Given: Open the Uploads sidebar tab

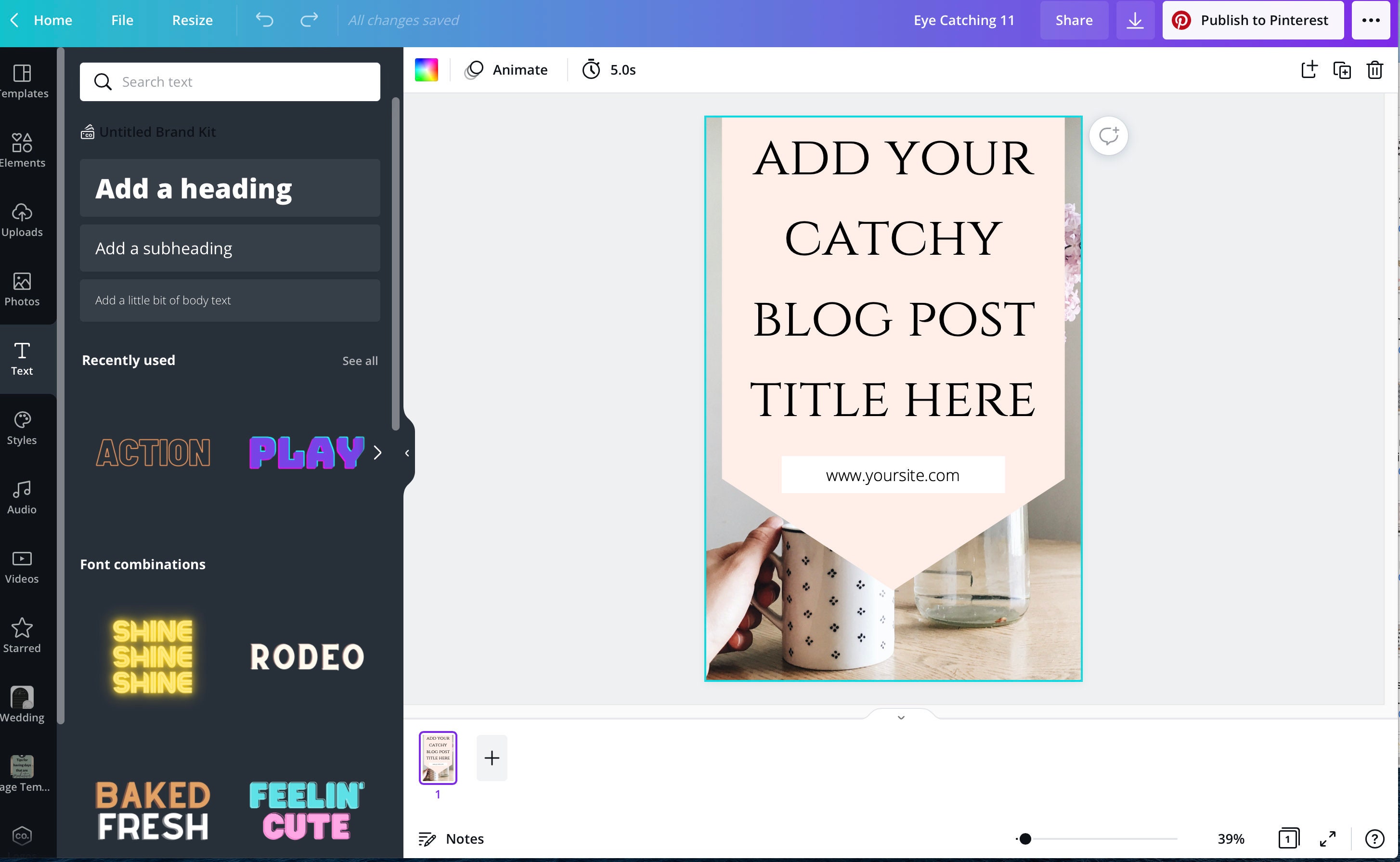Looking at the screenshot, I should pos(22,220).
